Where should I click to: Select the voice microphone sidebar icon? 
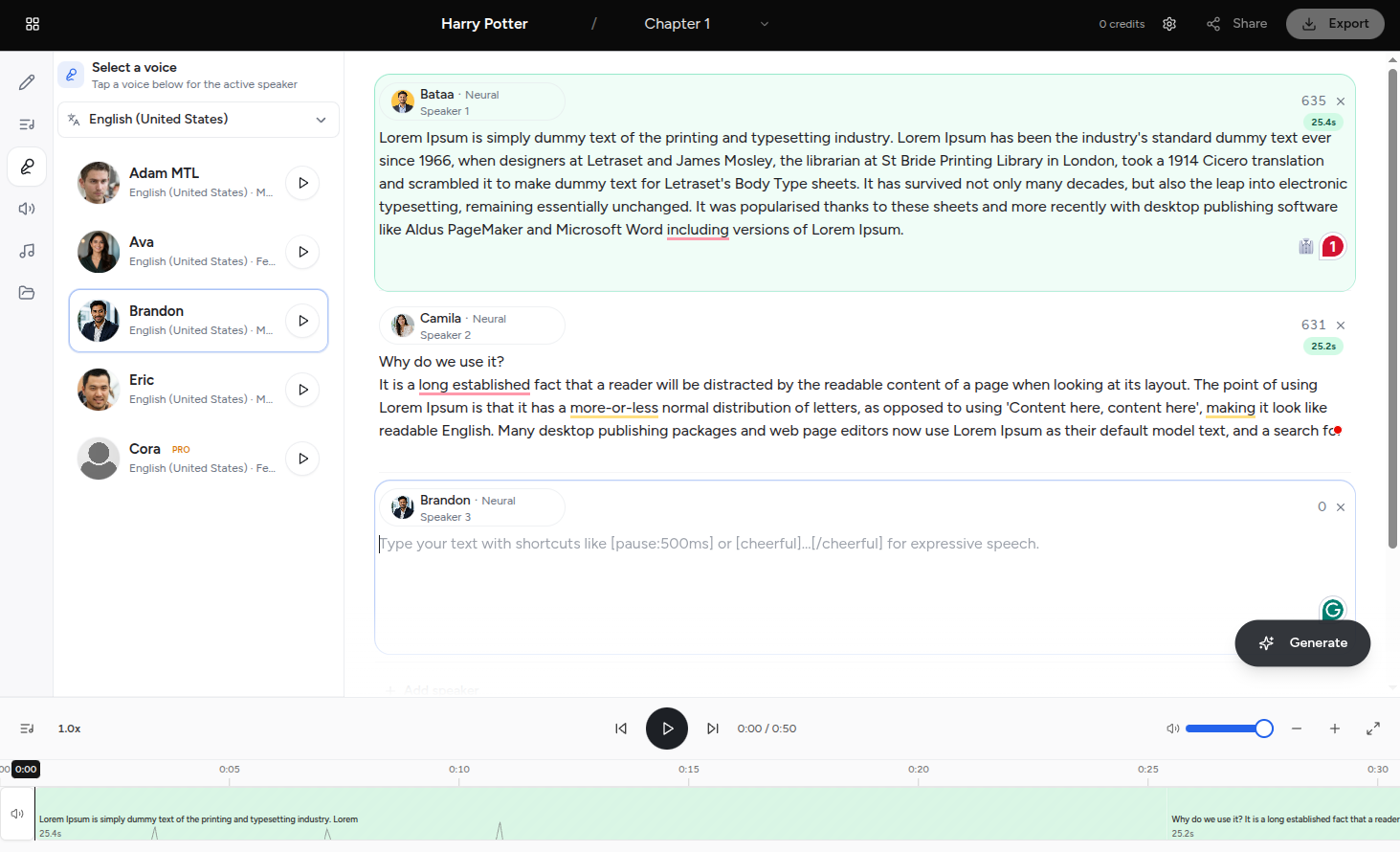(27, 167)
